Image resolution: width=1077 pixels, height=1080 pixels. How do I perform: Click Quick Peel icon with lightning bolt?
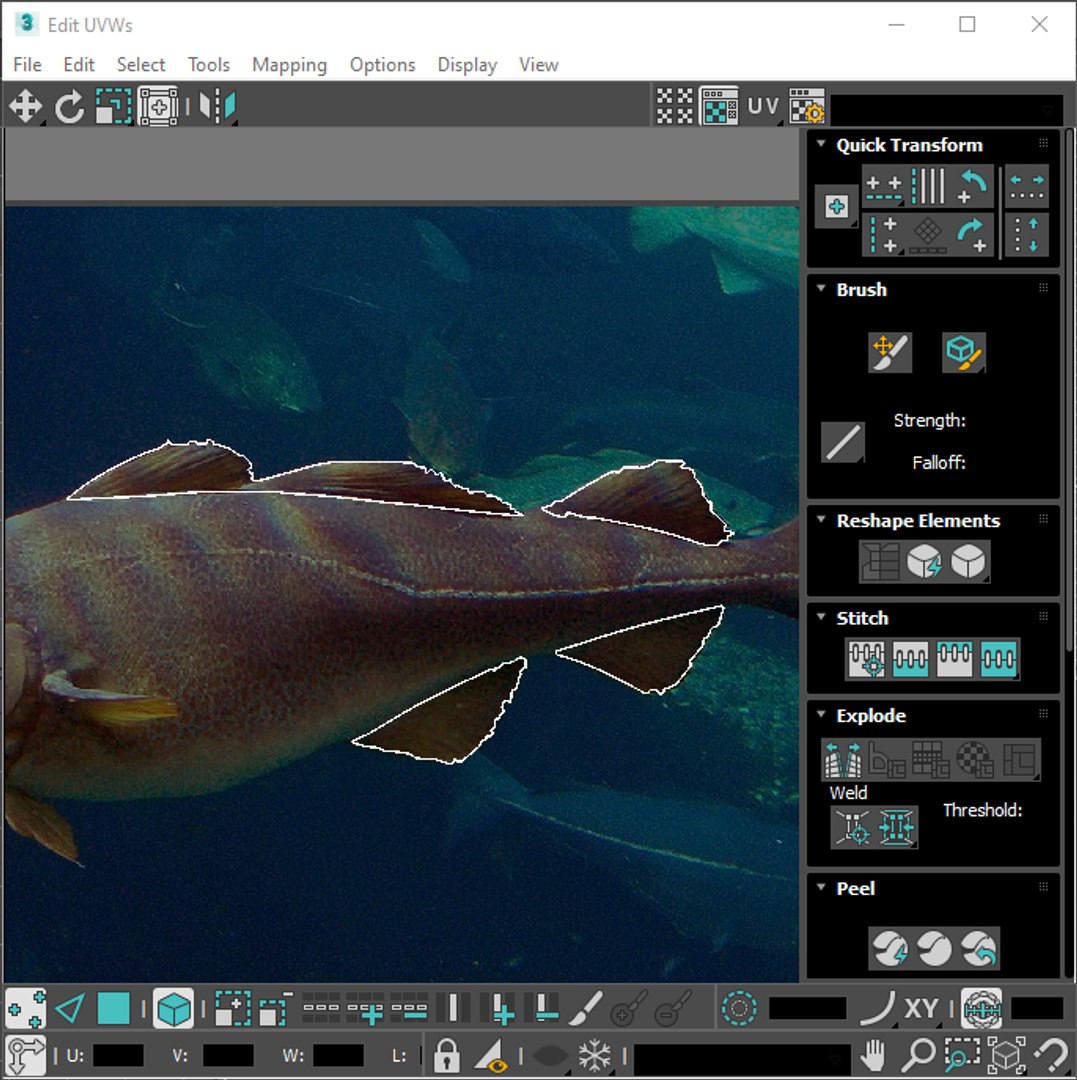(890, 948)
